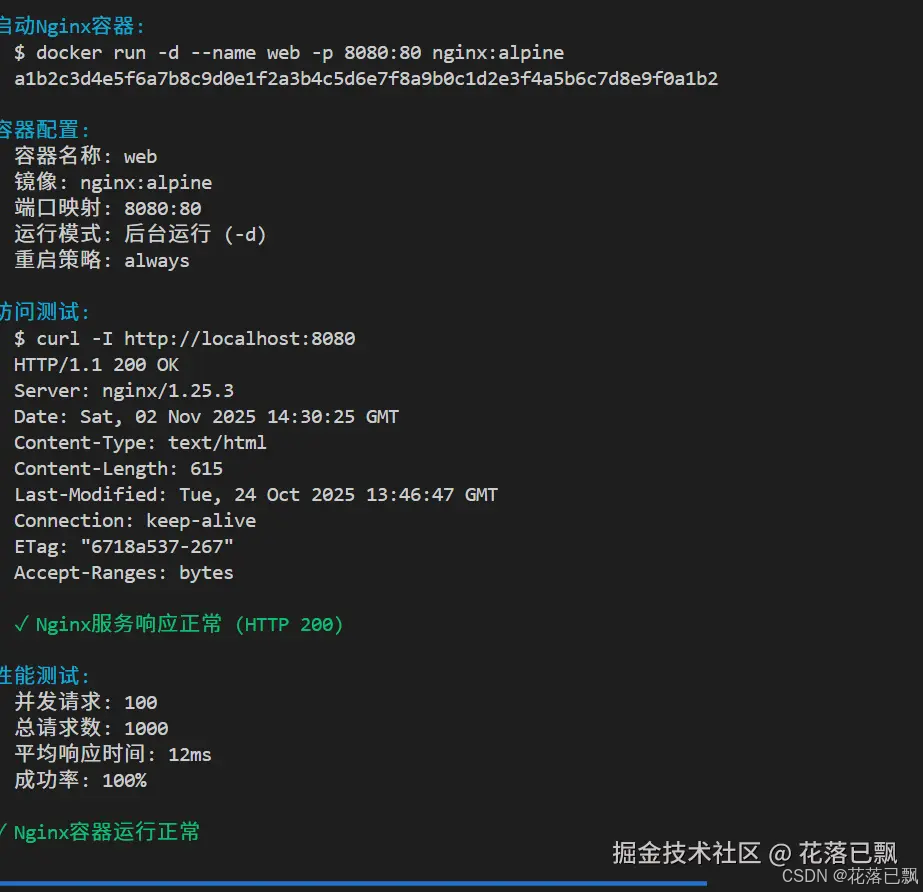Image resolution: width=923 pixels, height=892 pixels.
Task: Click the '重启策略: always' line
Action: (x=102, y=260)
